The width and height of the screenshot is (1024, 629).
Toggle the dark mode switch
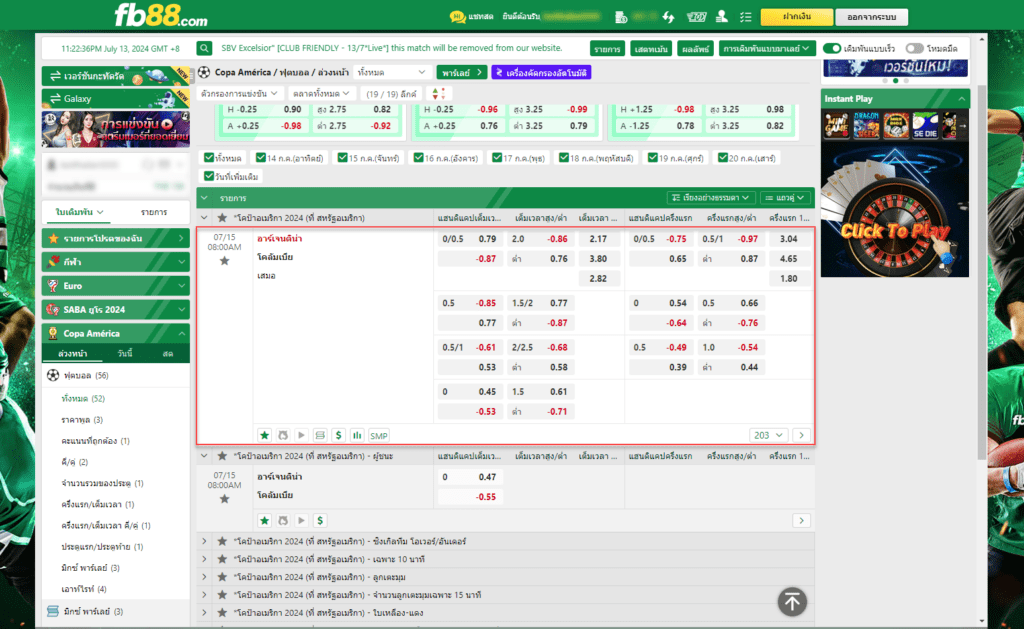tap(914, 48)
